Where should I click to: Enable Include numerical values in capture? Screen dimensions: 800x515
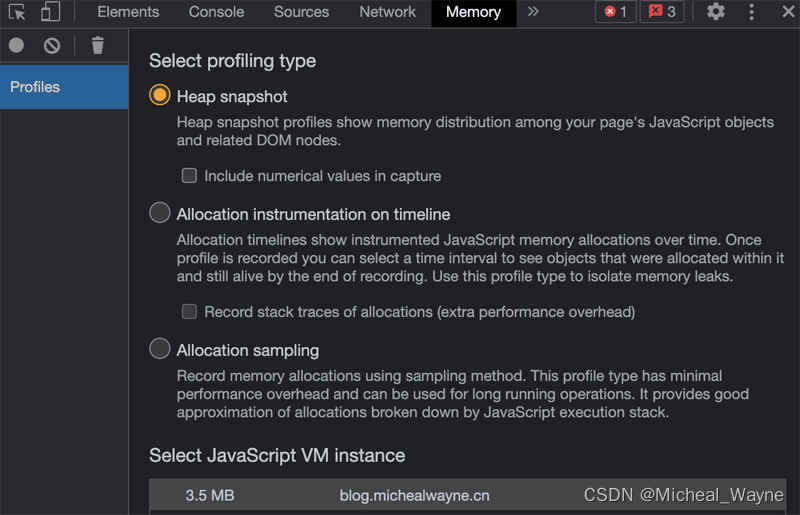click(x=189, y=175)
